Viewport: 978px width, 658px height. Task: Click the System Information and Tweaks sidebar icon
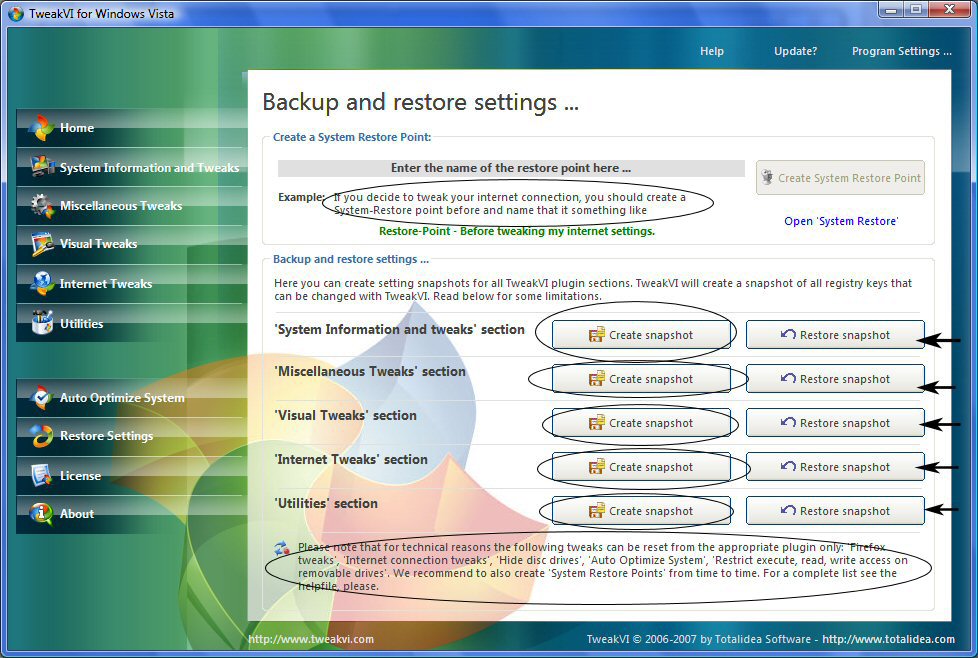[x=43, y=166]
